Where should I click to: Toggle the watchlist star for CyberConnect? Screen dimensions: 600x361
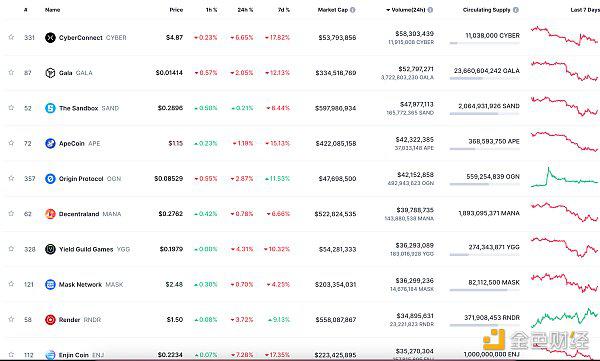pyautogui.click(x=11, y=37)
